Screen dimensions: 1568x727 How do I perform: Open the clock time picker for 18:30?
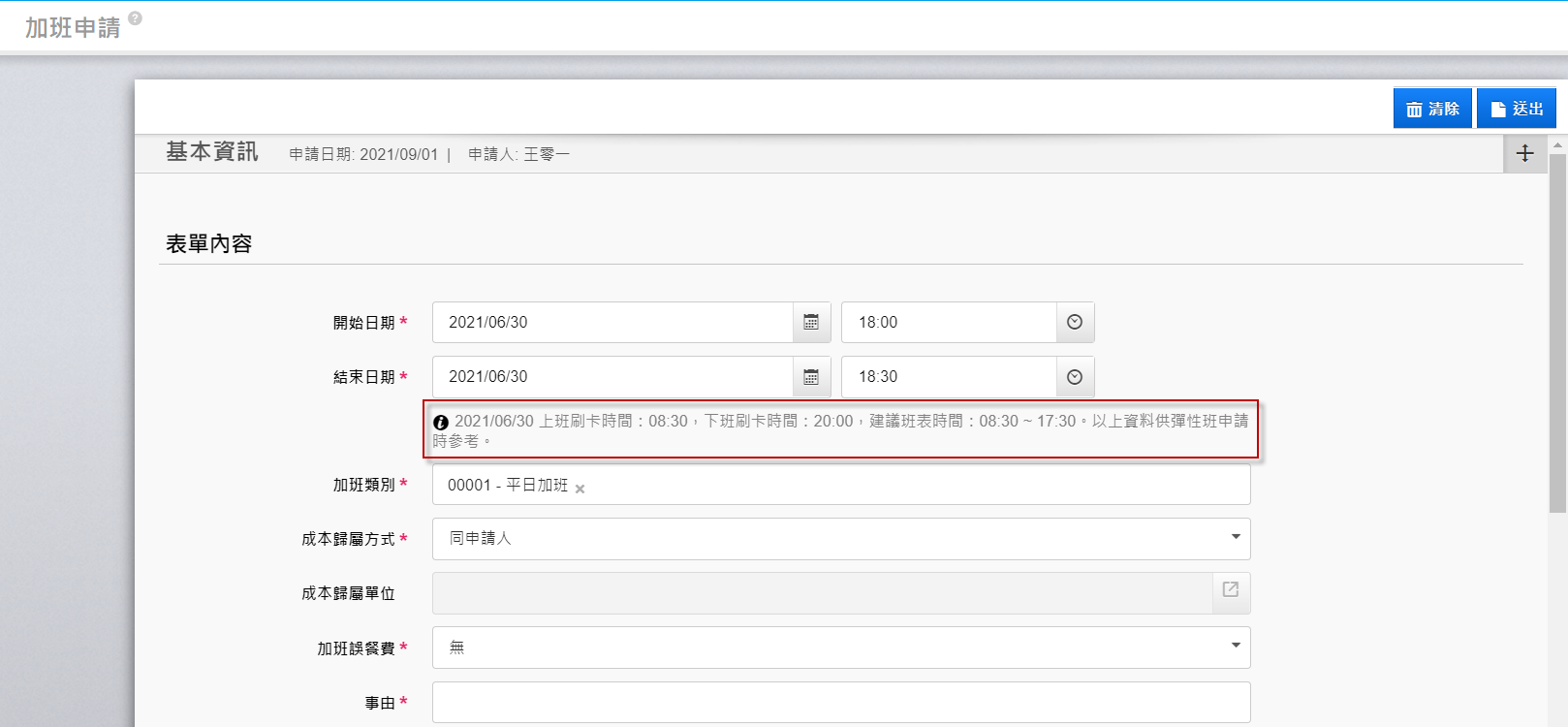coord(1074,377)
